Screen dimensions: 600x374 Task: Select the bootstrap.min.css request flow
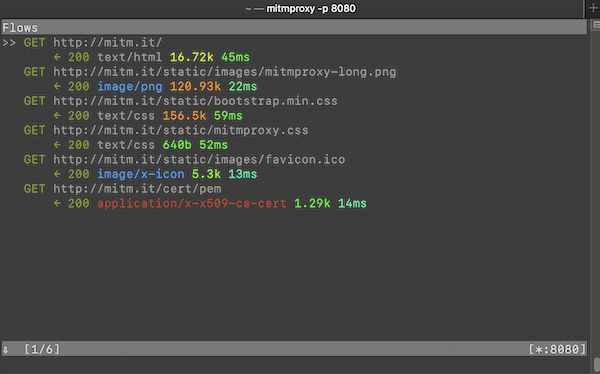coord(181,101)
